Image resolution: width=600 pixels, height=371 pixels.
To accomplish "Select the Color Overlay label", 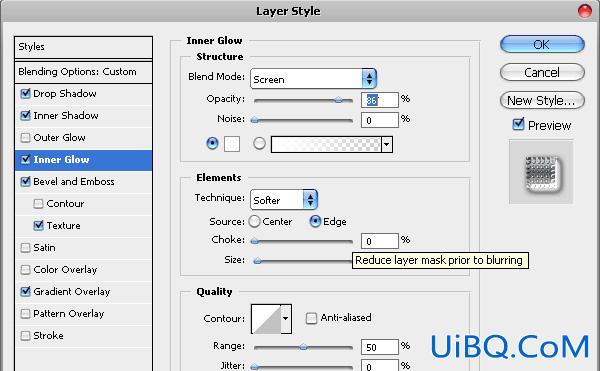I will (x=65, y=270).
